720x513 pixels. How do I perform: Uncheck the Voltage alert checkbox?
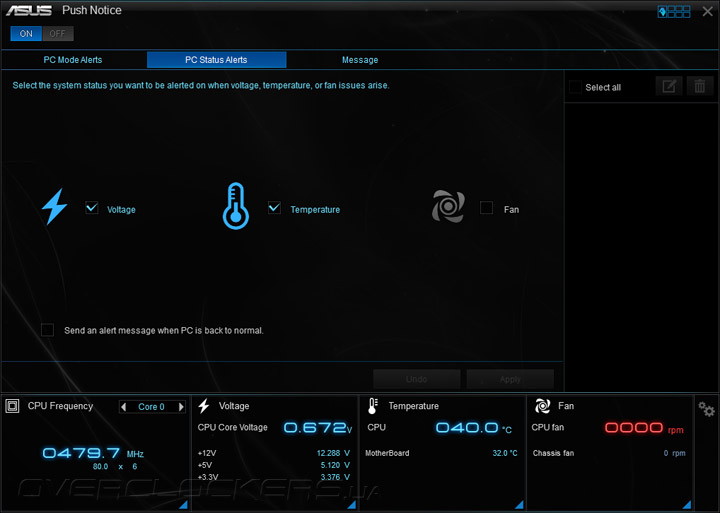pyautogui.click(x=92, y=208)
